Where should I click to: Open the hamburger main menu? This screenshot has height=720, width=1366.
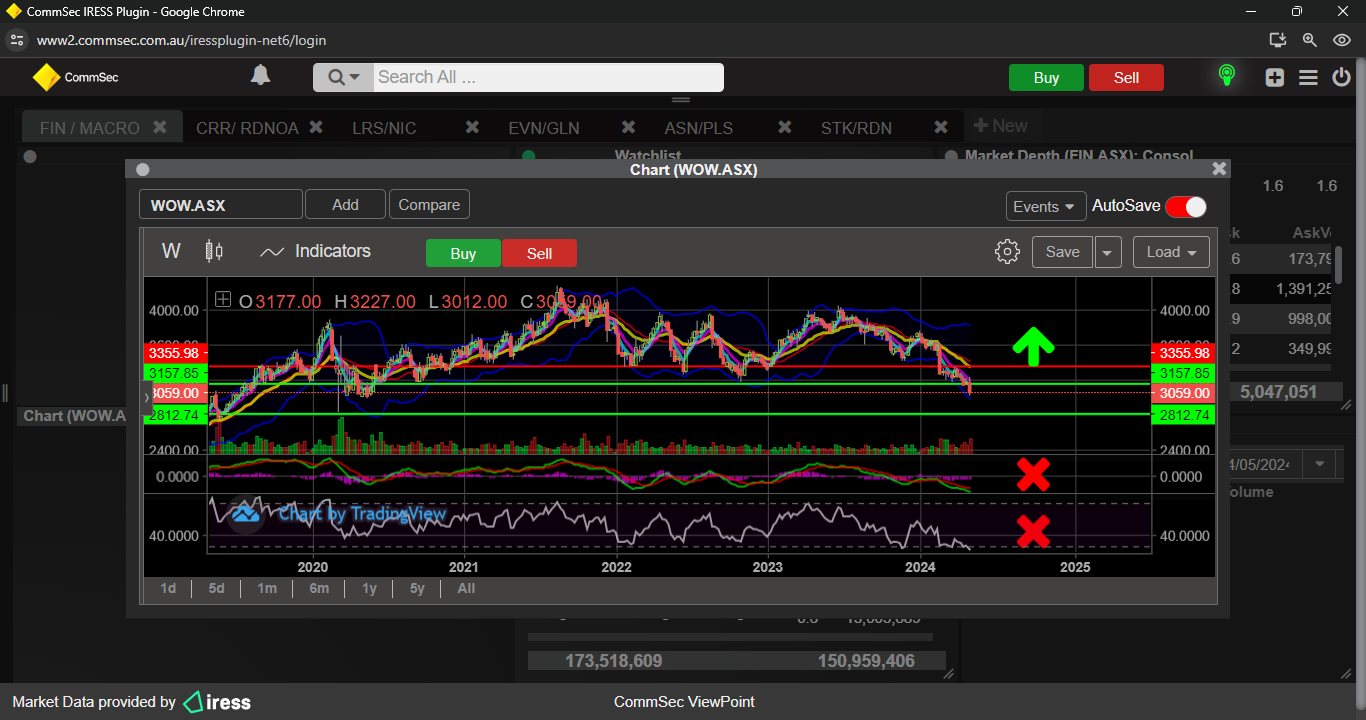click(1308, 78)
